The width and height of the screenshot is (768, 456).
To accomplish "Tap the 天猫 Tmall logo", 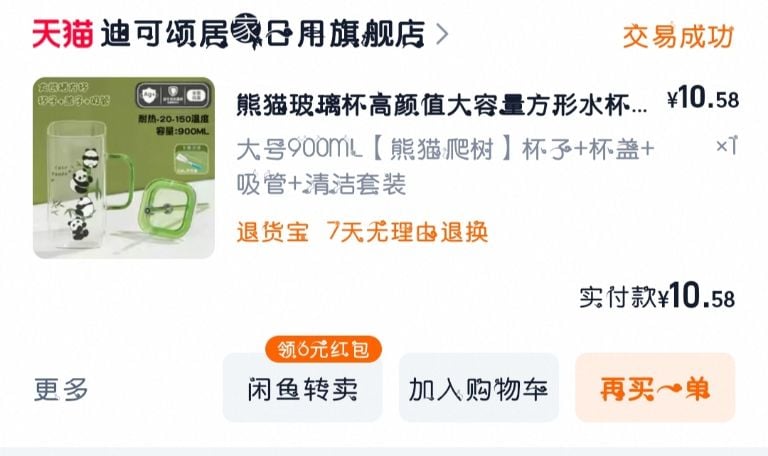I will tap(62, 34).
